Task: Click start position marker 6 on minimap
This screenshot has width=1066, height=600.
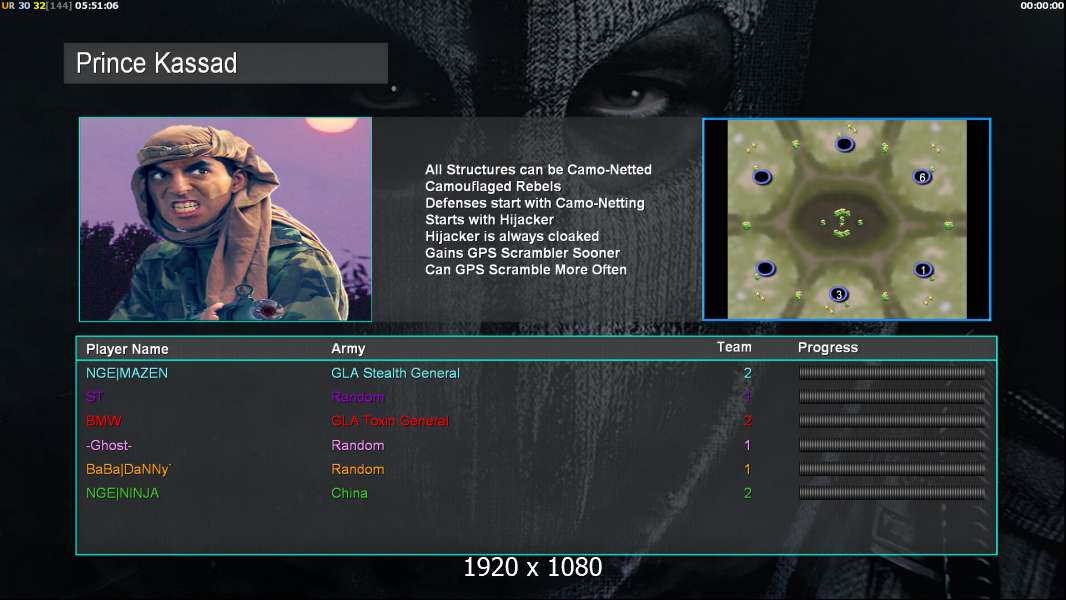Action: tap(922, 177)
